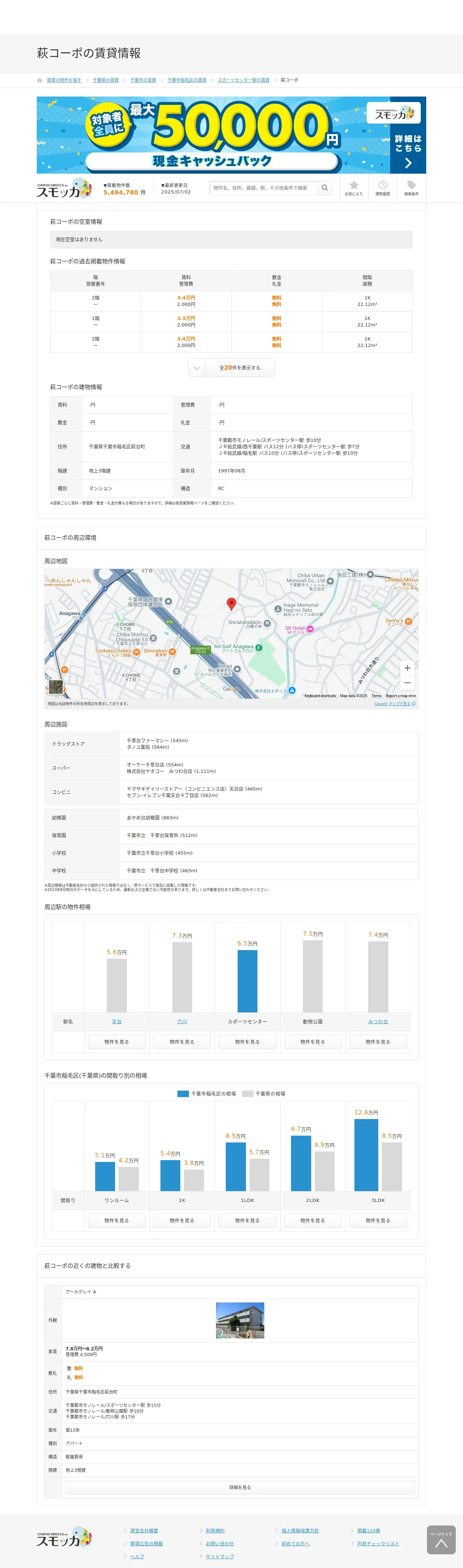463x1568 pixels.
Task: Click Report a map error link
Action: click(x=401, y=696)
